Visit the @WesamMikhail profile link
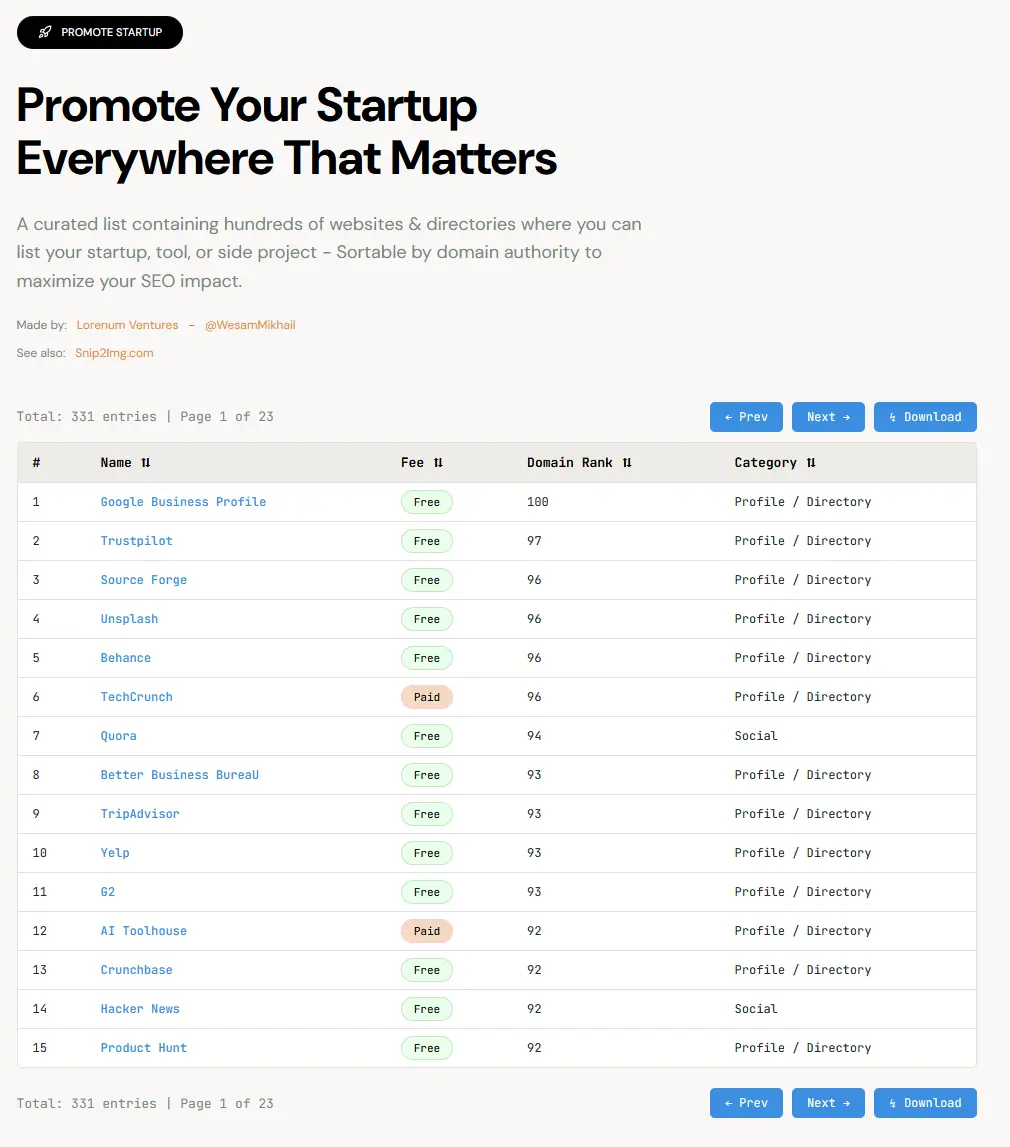 [x=250, y=325]
